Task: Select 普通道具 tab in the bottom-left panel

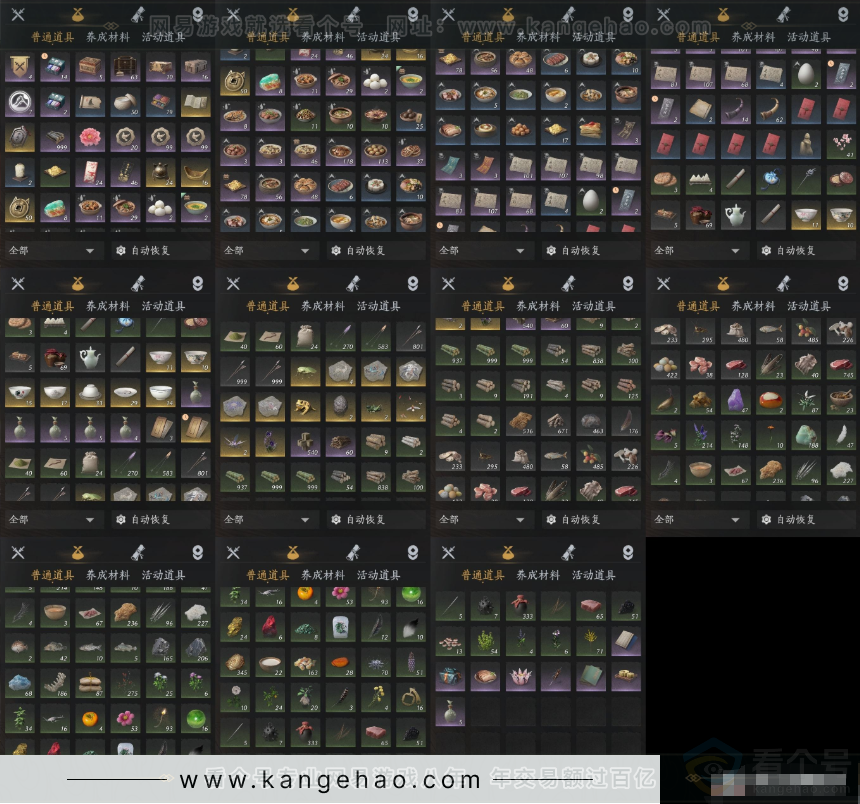Action: (52, 575)
